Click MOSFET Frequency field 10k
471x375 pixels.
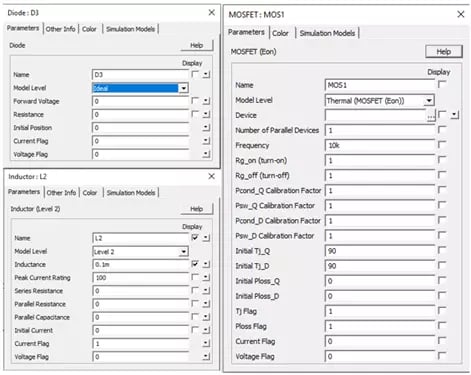[380, 145]
